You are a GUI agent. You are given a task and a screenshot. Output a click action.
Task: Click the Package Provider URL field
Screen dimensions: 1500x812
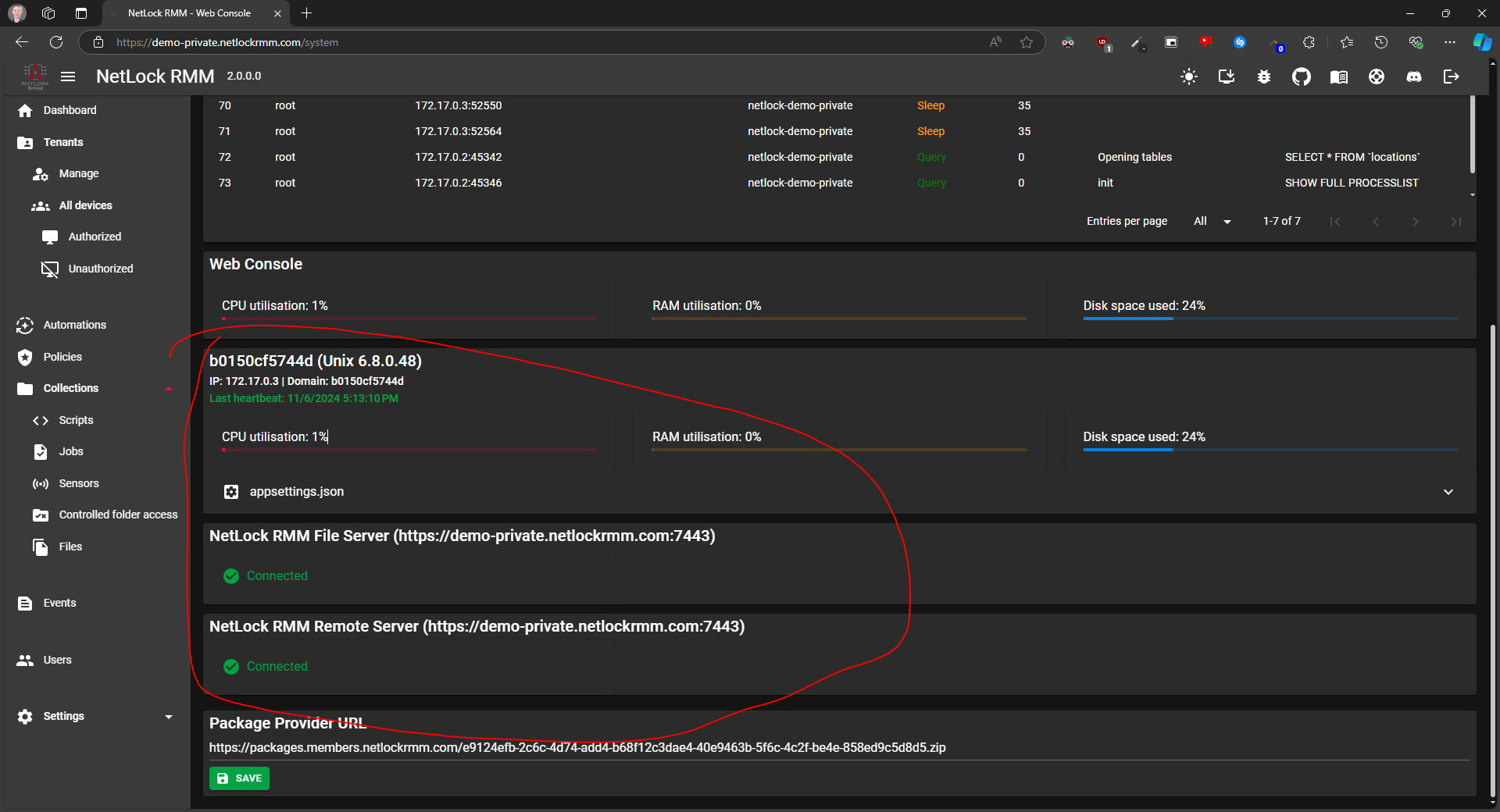tap(839, 748)
